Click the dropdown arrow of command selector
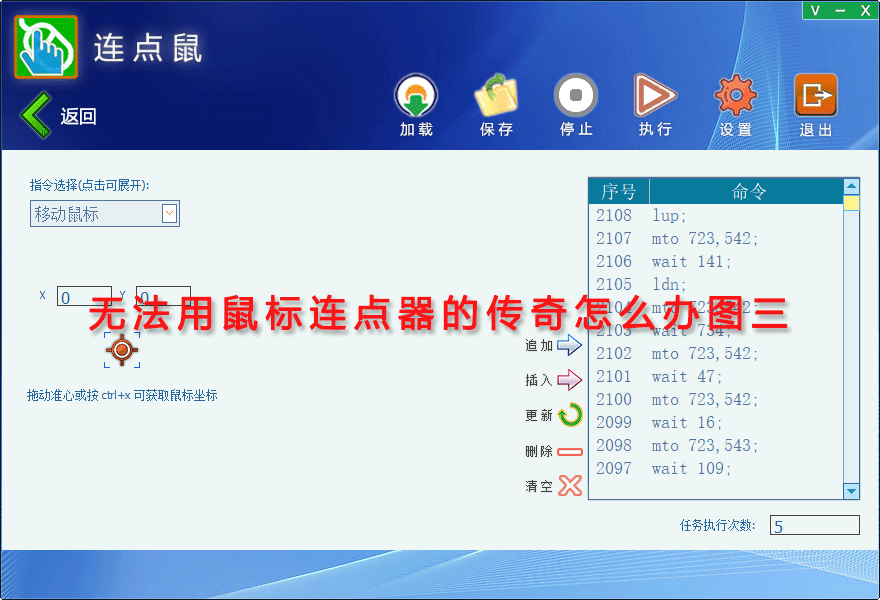This screenshot has height=600, width=880. pos(169,213)
